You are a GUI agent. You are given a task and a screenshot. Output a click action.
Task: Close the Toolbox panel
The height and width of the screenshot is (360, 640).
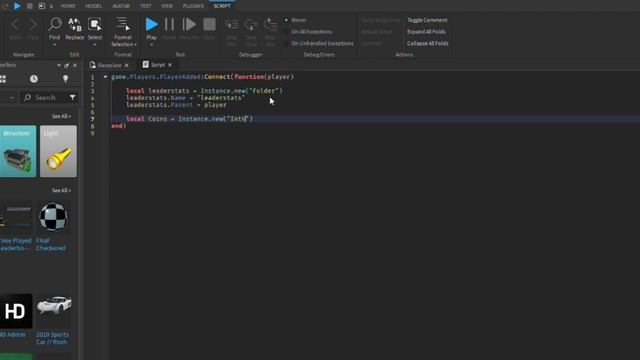(75, 65)
